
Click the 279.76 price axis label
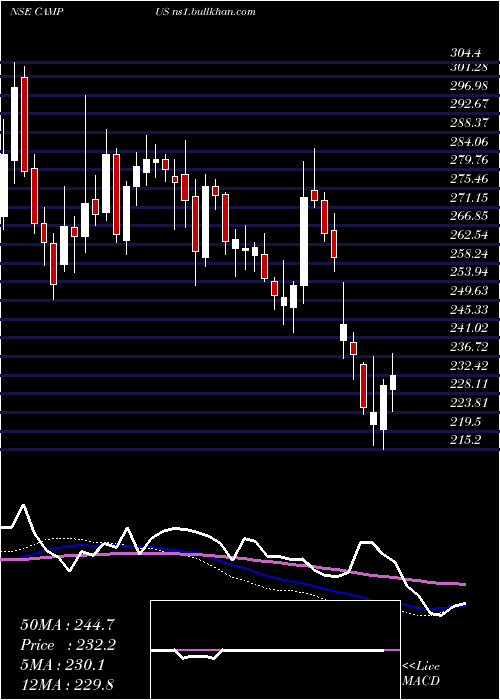click(x=469, y=160)
